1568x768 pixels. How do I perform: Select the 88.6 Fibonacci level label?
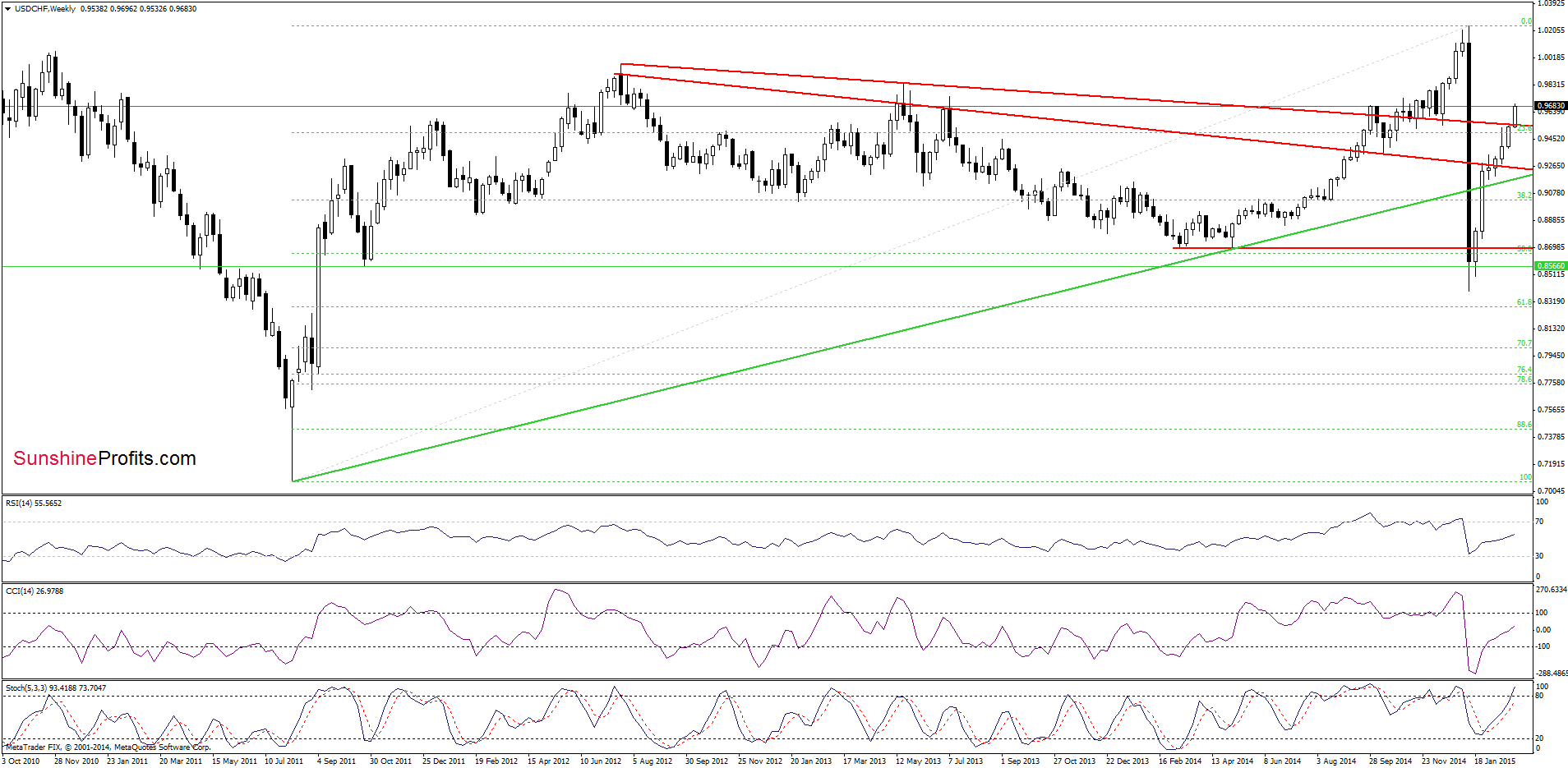point(1524,425)
